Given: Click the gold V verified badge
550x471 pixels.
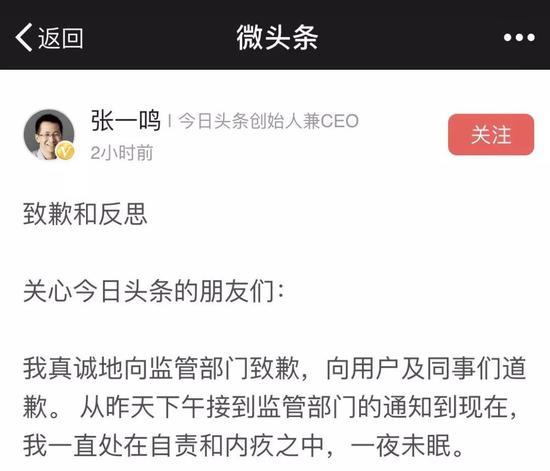Looking at the screenshot, I should pos(65,152).
